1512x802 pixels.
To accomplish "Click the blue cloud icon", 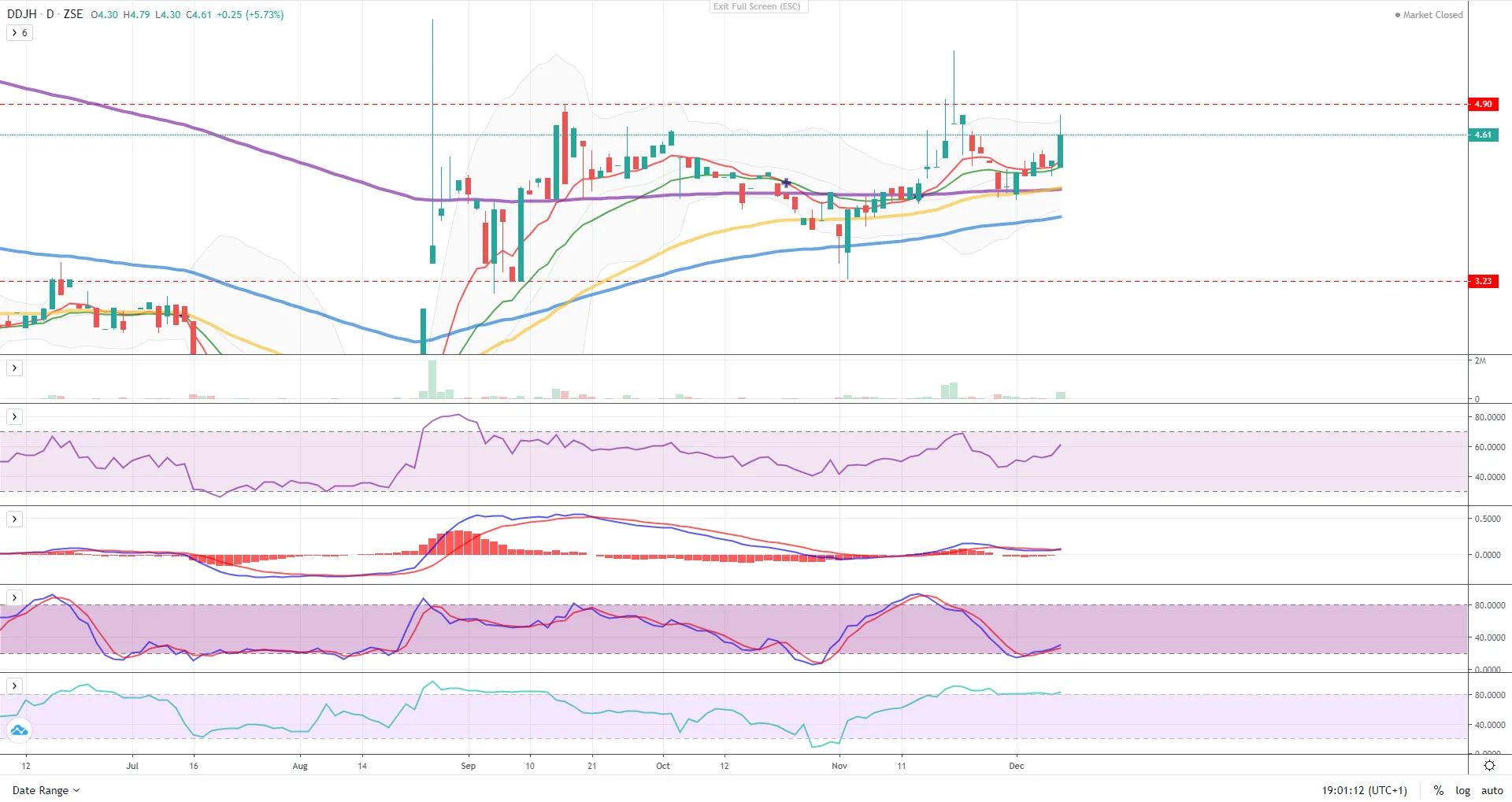I will click(19, 730).
